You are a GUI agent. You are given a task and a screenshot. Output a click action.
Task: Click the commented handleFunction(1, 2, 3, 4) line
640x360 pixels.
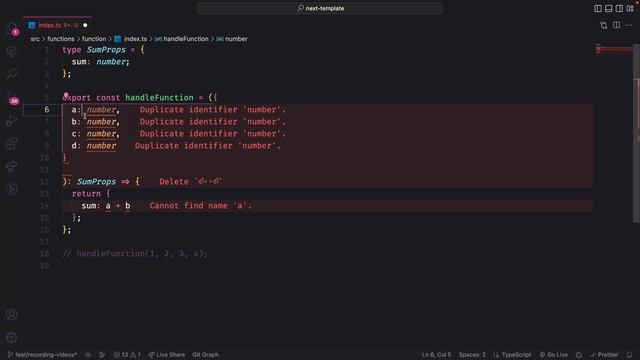(135, 253)
